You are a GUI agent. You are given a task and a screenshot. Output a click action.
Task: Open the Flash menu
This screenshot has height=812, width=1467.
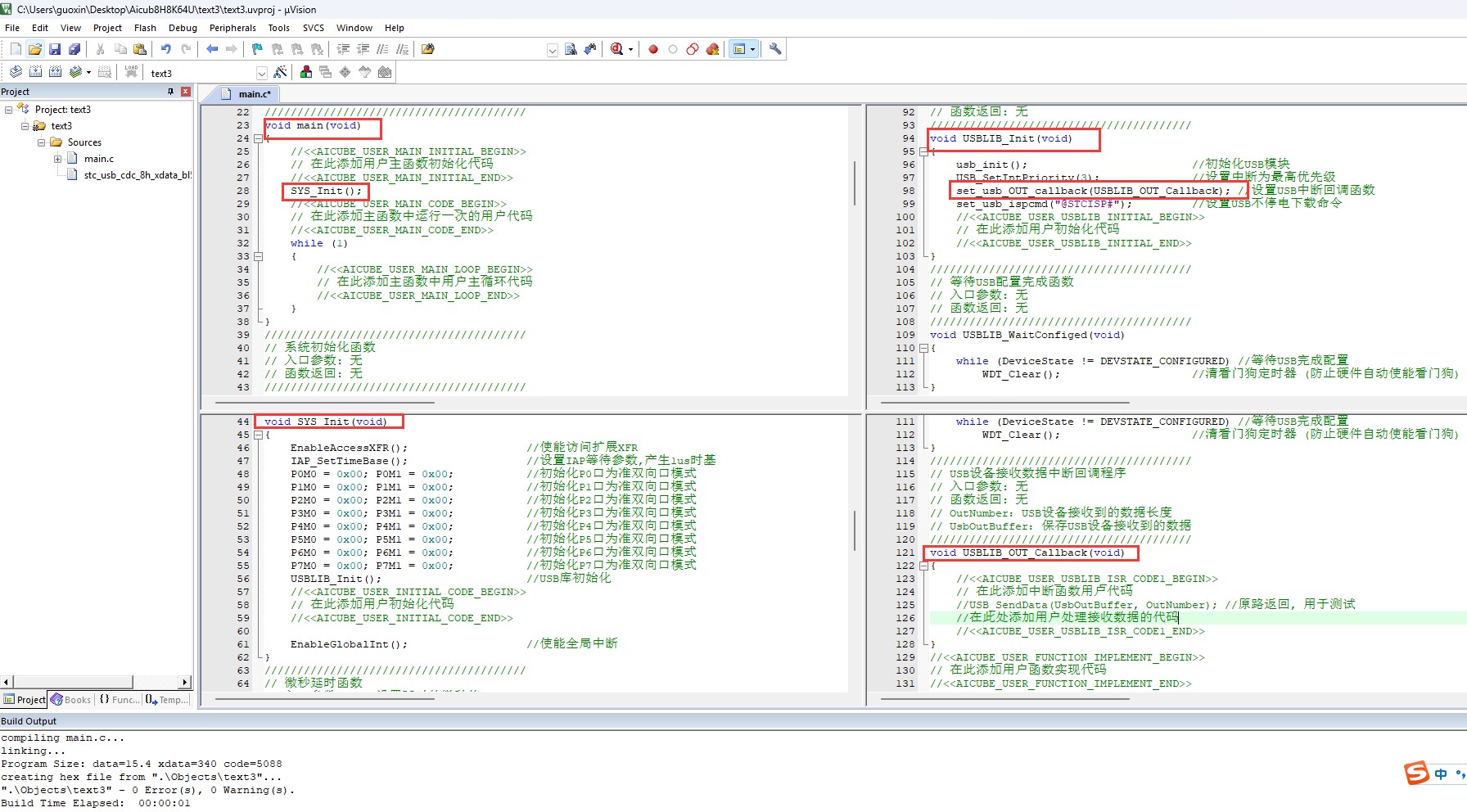point(145,28)
